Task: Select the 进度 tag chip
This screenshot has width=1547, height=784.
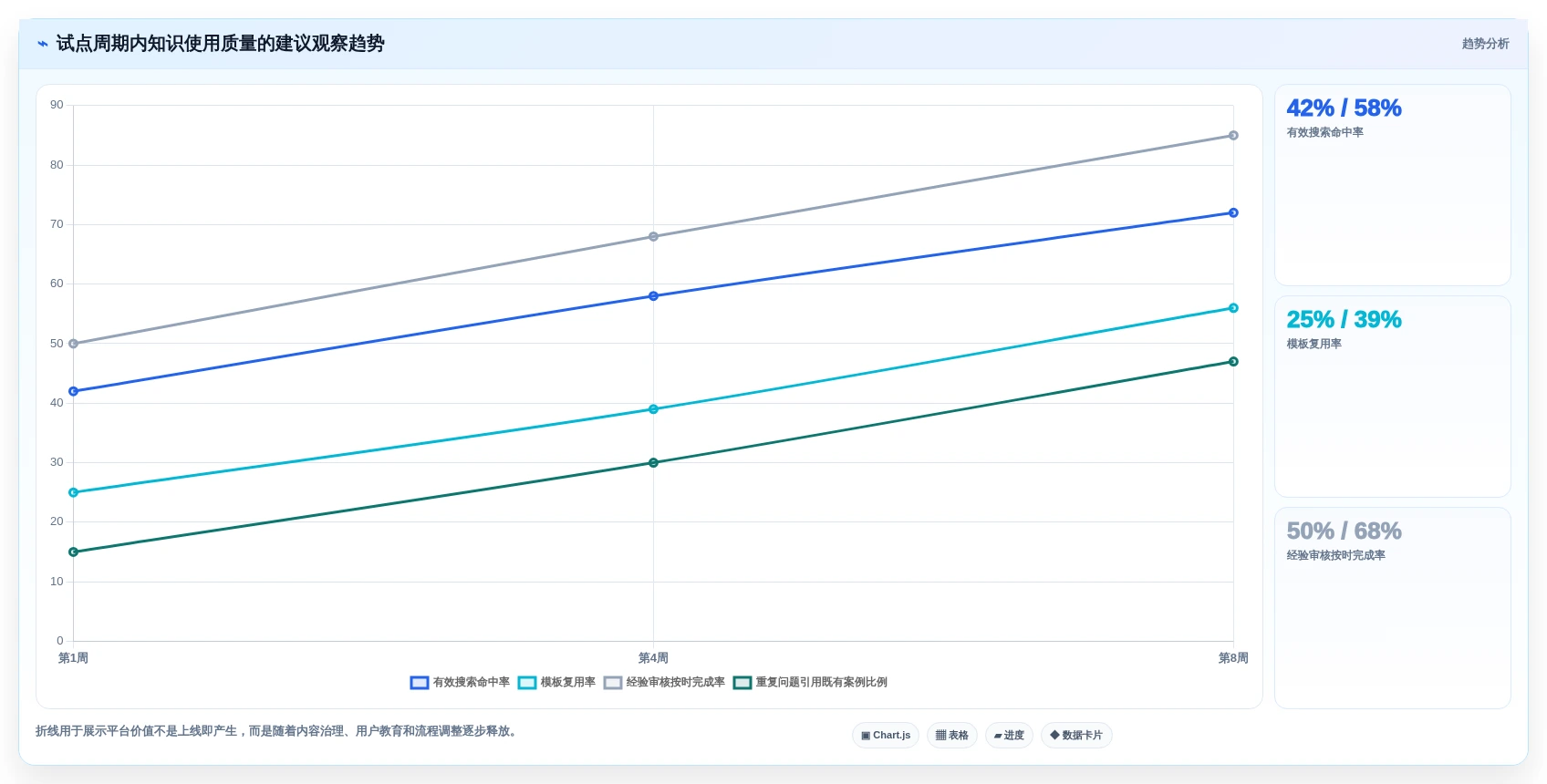Action: [1009, 736]
